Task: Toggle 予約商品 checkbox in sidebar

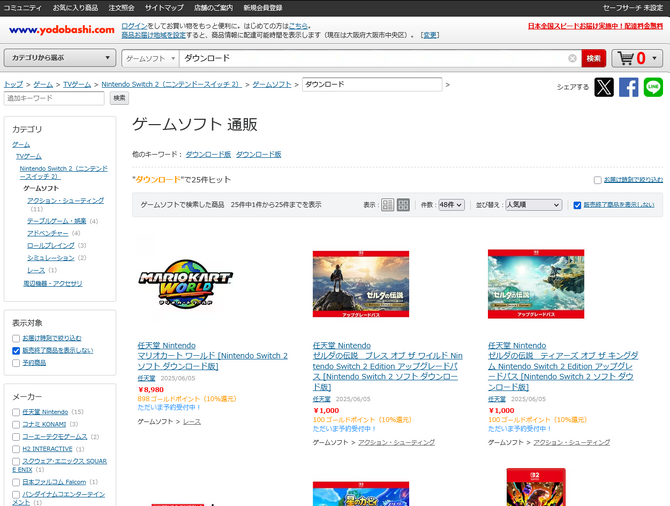Action: click(16, 363)
